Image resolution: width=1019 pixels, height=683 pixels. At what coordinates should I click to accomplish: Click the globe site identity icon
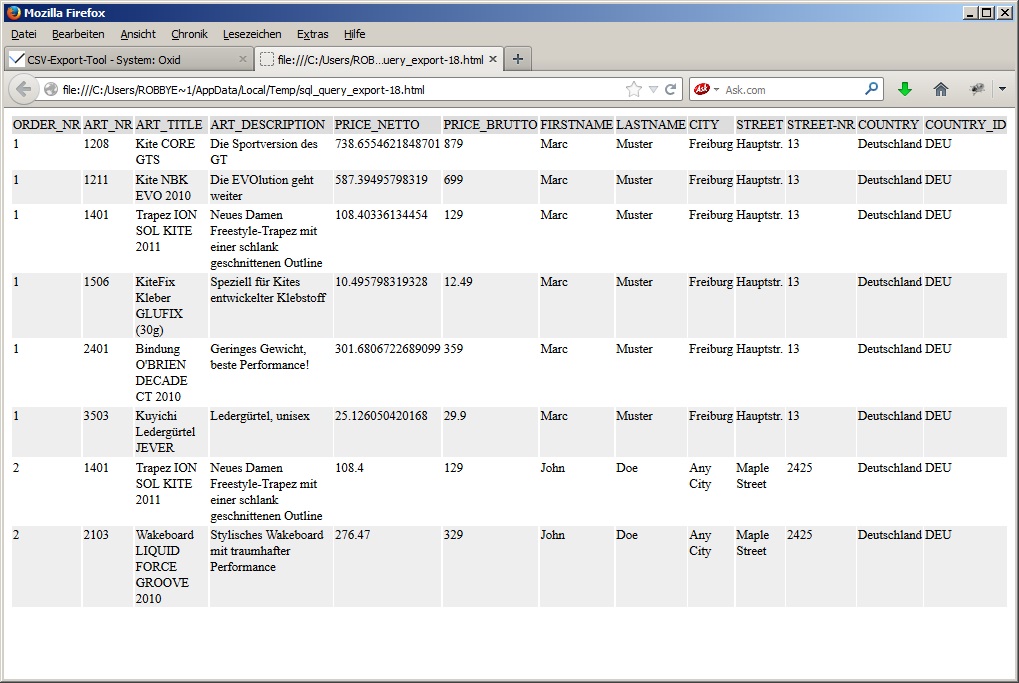(x=51, y=90)
